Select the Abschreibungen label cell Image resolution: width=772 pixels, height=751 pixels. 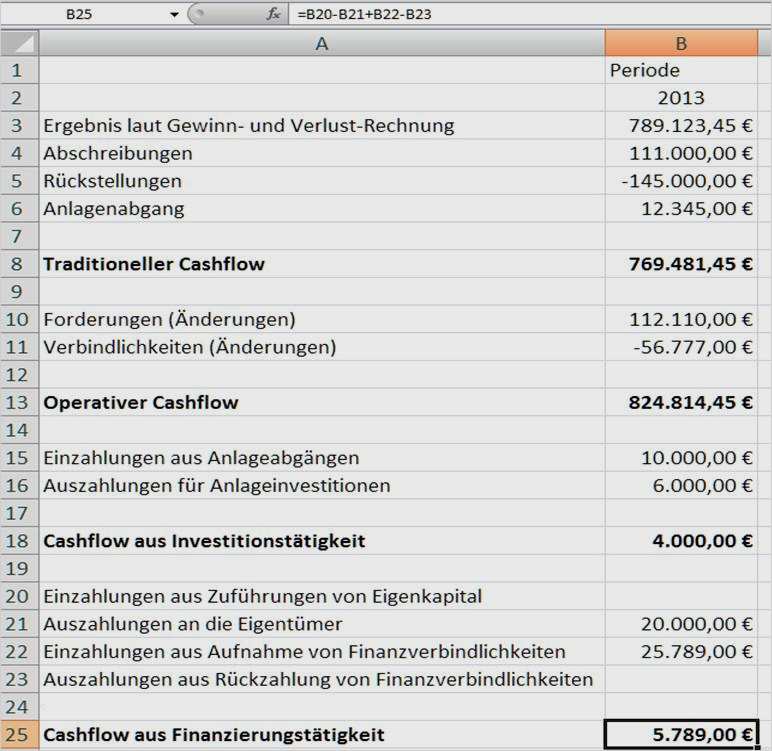pyautogui.click(x=322, y=153)
